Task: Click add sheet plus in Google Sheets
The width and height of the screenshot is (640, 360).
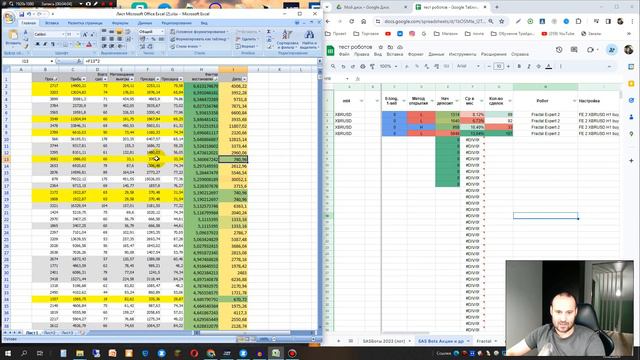Action: (x=338, y=341)
